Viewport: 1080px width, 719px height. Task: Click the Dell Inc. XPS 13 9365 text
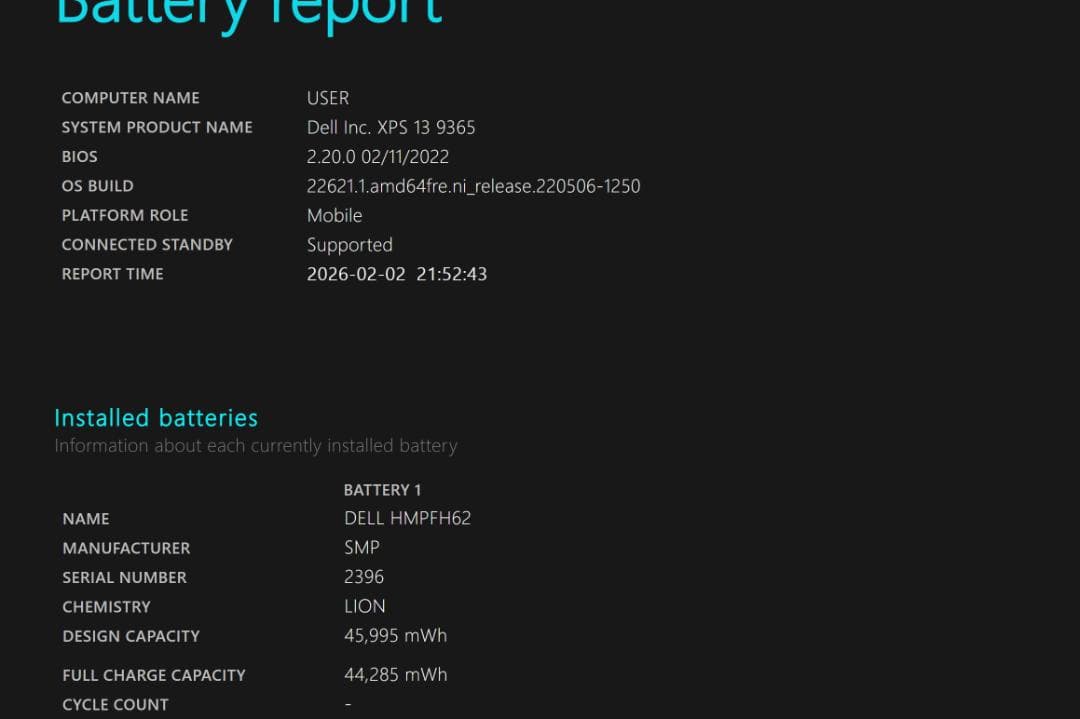[x=391, y=127]
